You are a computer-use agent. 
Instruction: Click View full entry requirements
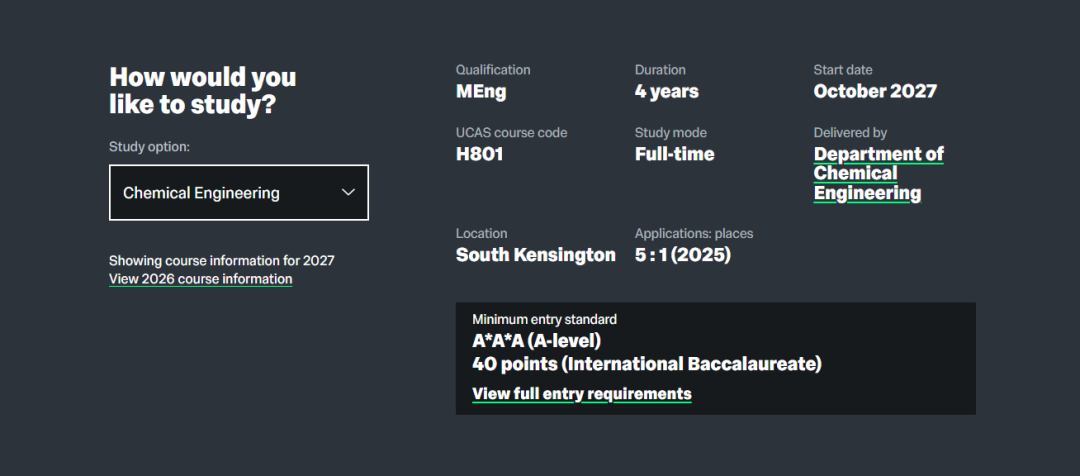coord(581,393)
